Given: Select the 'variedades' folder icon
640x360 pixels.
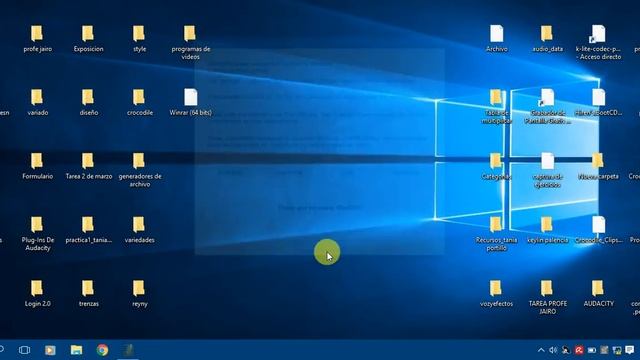Looking at the screenshot, I should pyautogui.click(x=139, y=225).
